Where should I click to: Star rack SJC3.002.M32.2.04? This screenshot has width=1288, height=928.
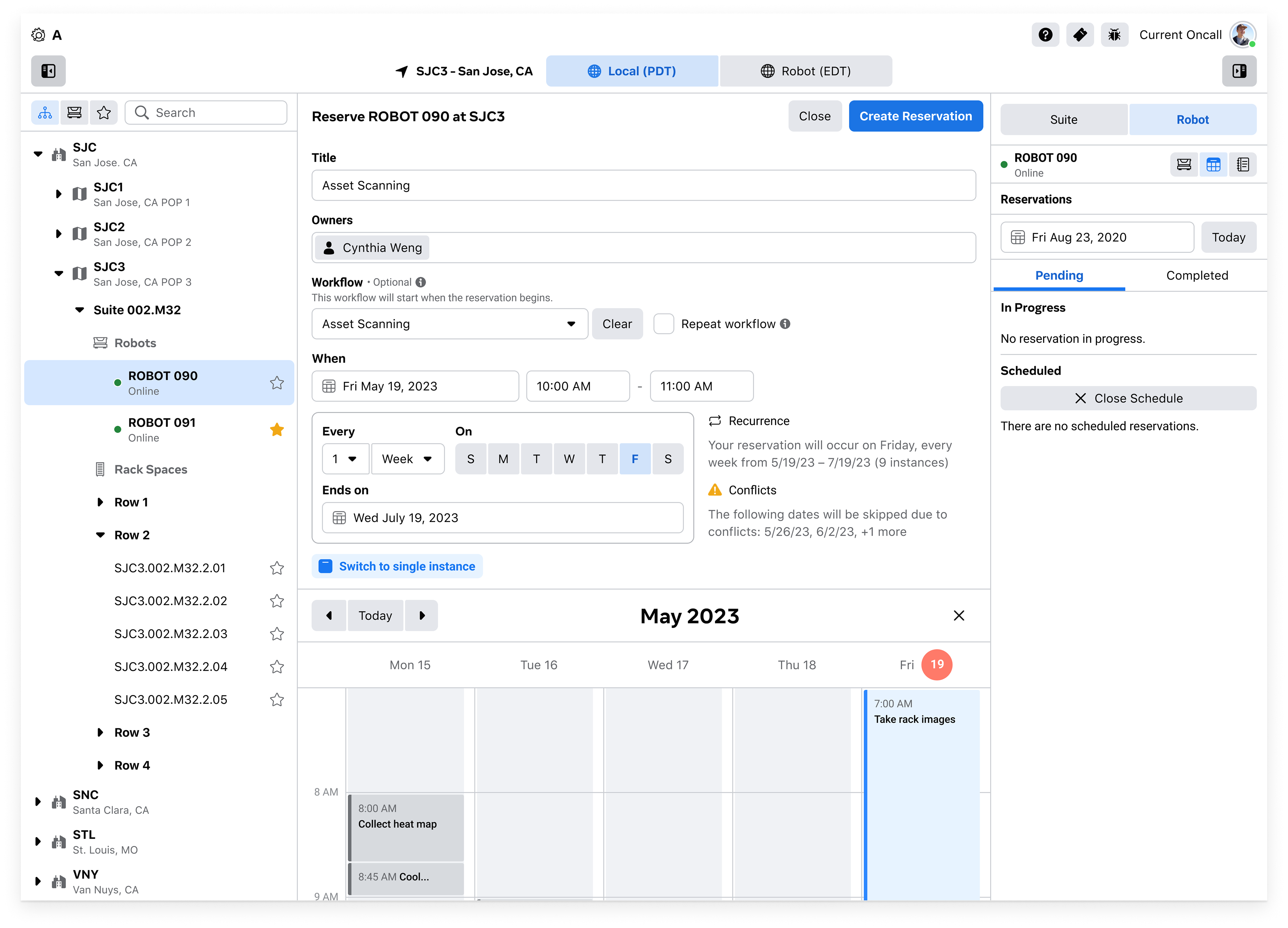pos(277,667)
